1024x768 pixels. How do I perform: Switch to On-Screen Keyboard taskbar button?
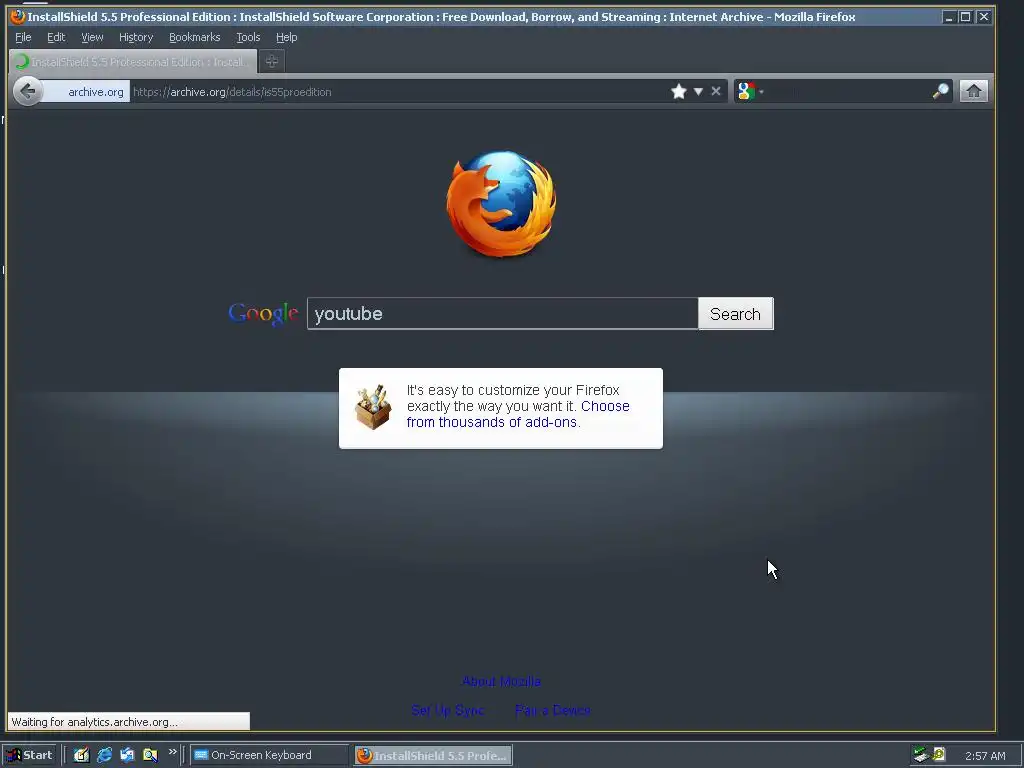tap(269, 755)
